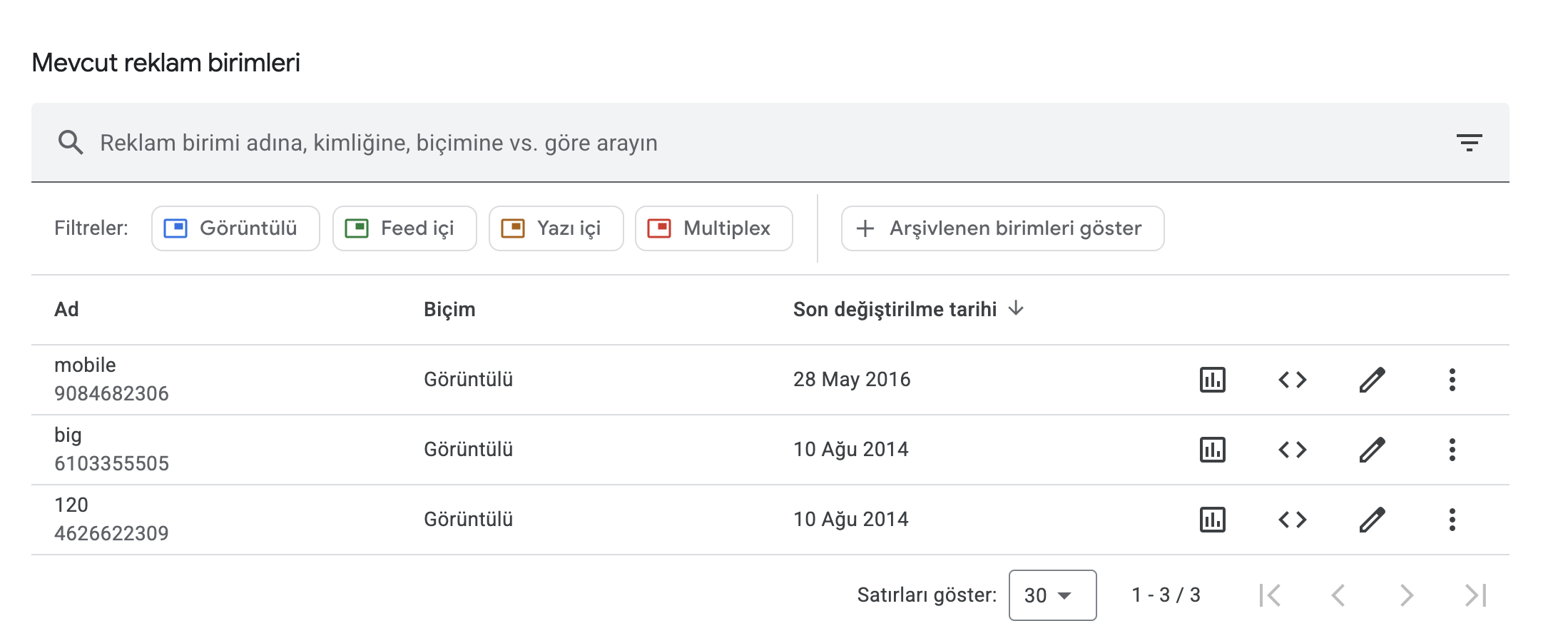The height and width of the screenshot is (621, 1568).
Task: Open more options for the big ad unit
Action: point(1452,450)
